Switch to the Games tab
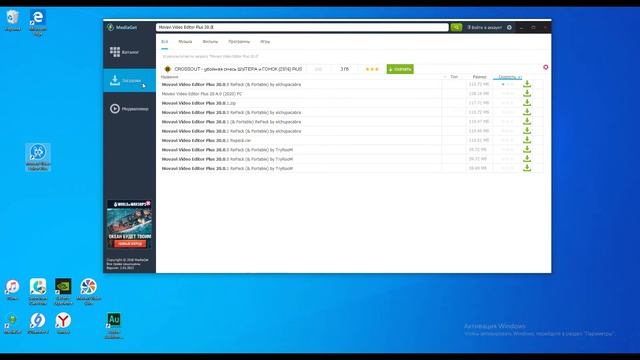 265,42
